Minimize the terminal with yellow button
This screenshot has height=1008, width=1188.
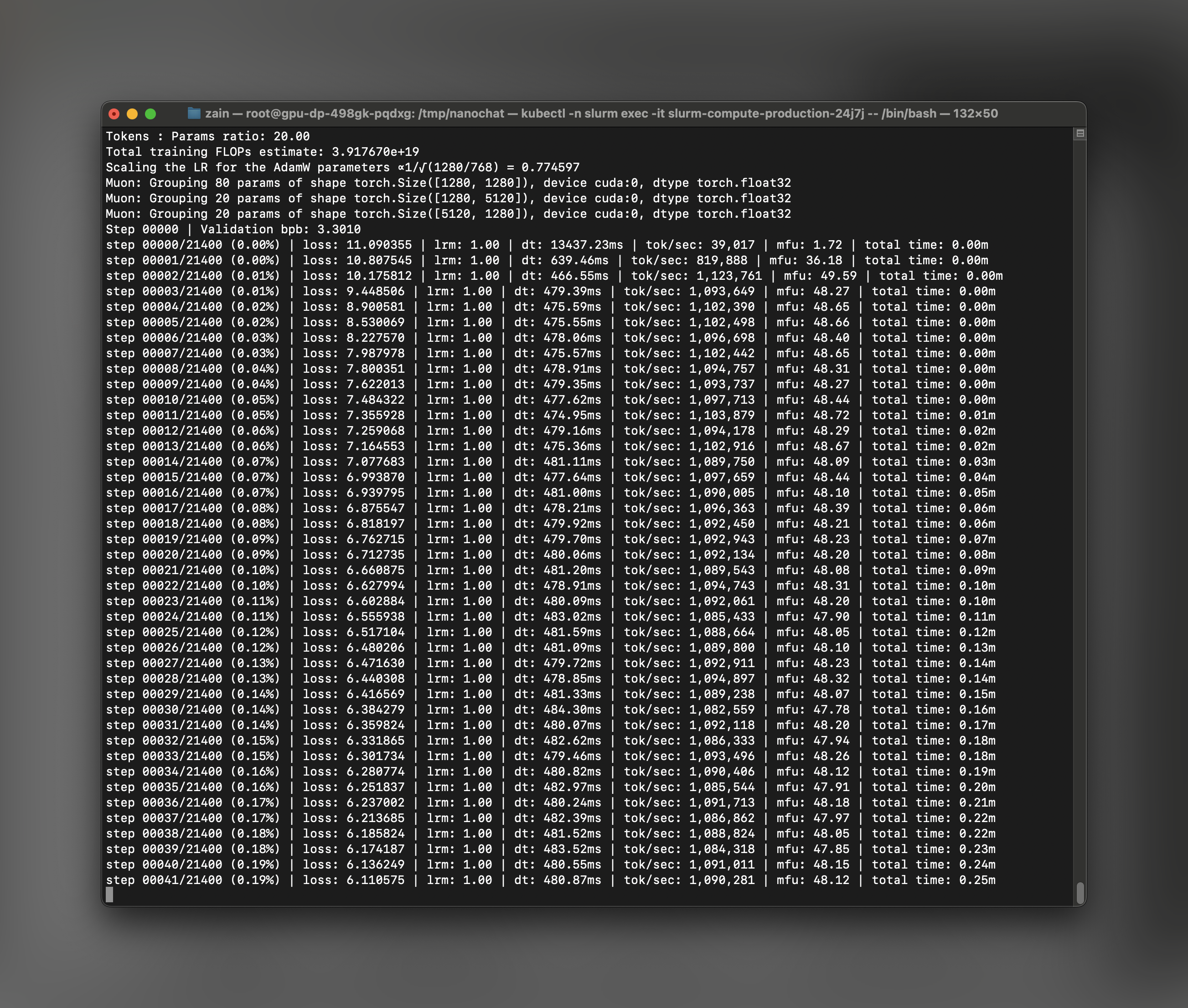point(132,114)
